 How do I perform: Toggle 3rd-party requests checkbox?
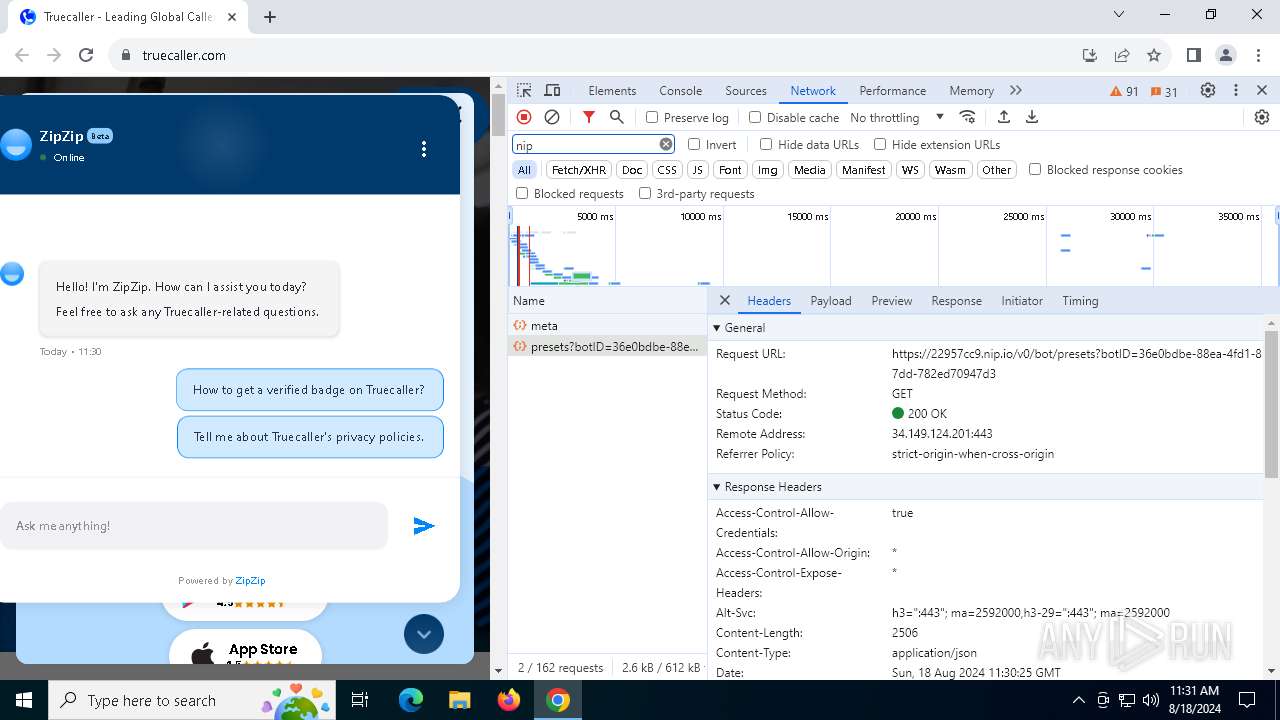pyautogui.click(x=645, y=193)
